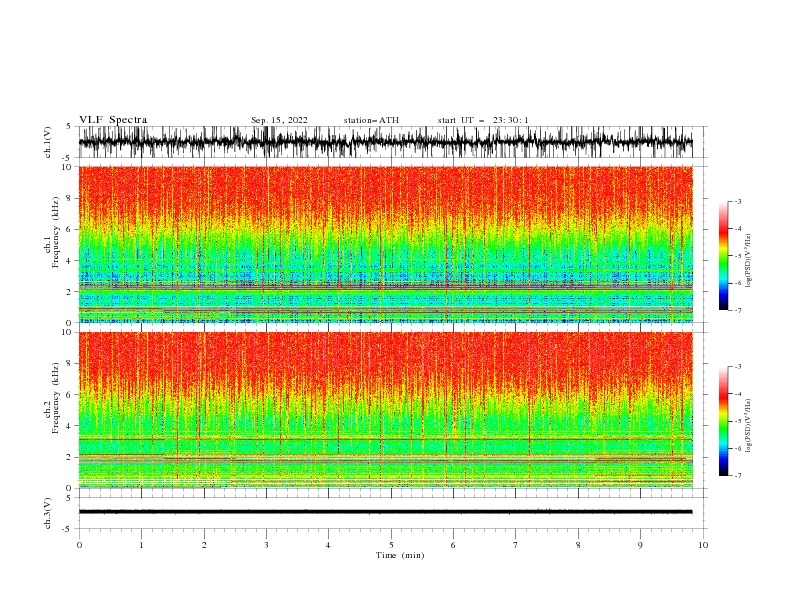Click time axis tick label '0'
Screen dimensions: 792x612
click(x=79, y=545)
